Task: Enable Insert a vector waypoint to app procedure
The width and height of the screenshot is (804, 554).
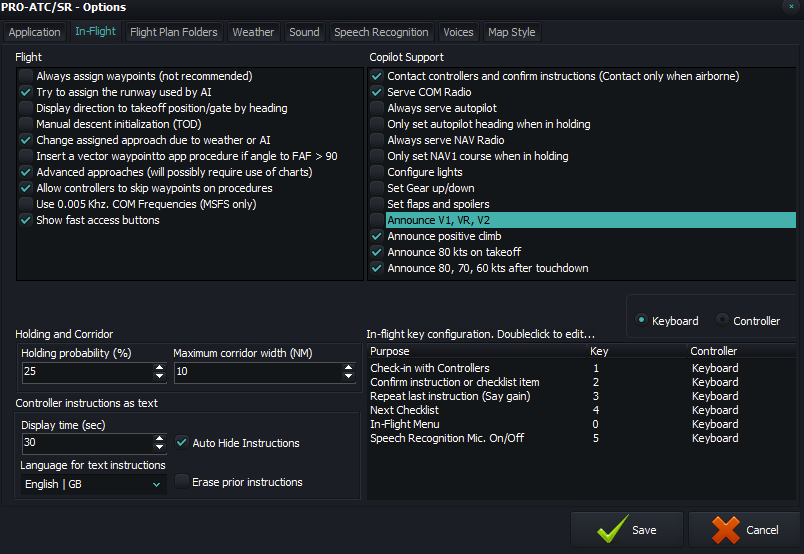Action: click(26, 156)
